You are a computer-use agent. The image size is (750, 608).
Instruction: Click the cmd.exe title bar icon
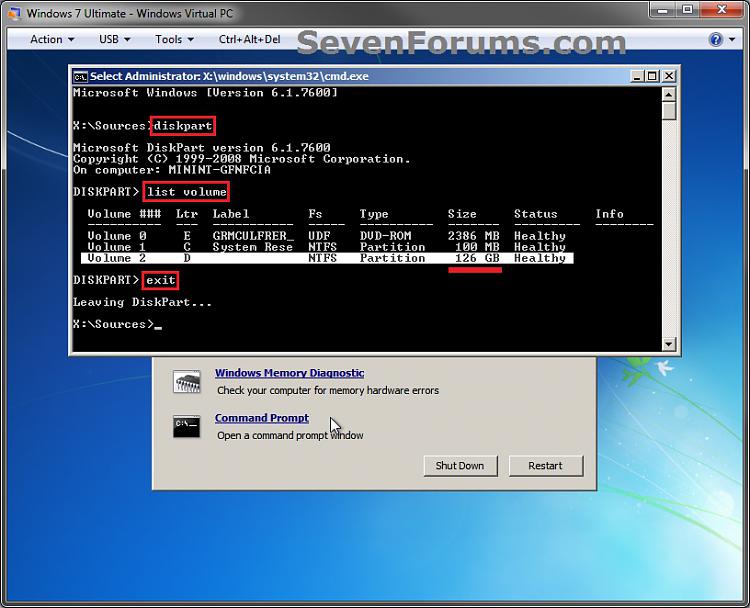click(x=80, y=77)
